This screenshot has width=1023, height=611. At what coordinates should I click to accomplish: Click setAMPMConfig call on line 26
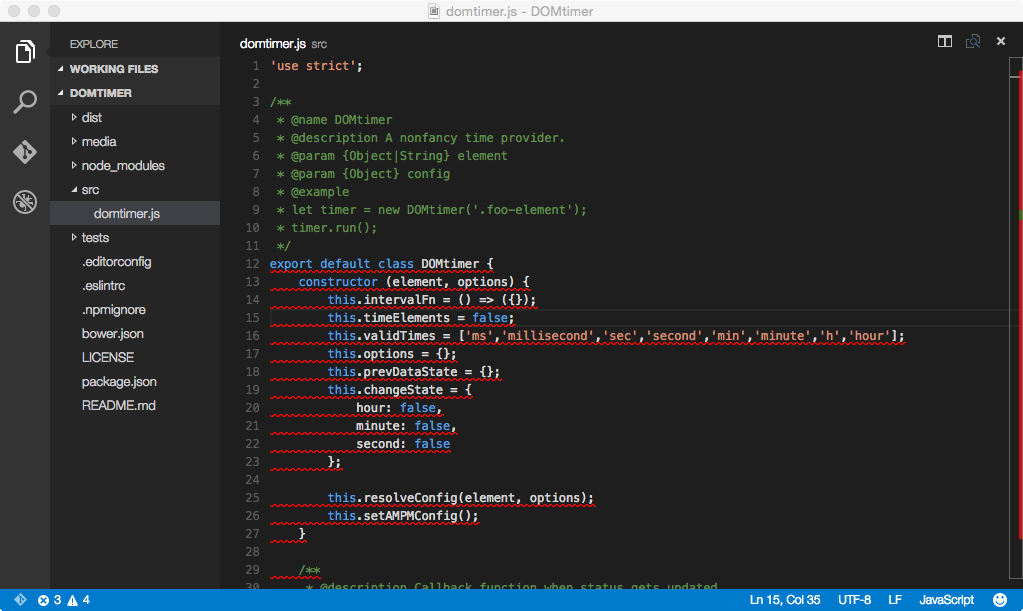click(420, 516)
